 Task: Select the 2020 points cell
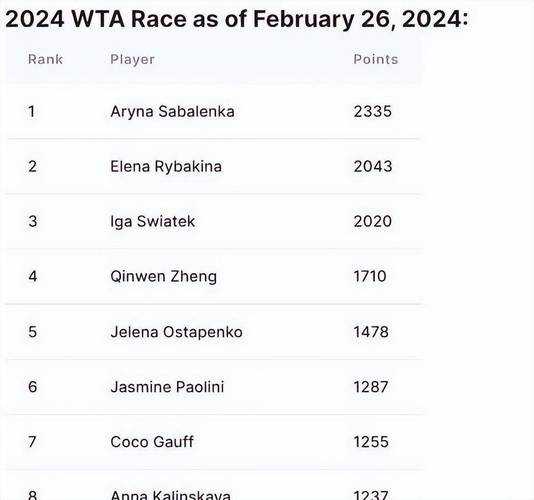tap(373, 221)
